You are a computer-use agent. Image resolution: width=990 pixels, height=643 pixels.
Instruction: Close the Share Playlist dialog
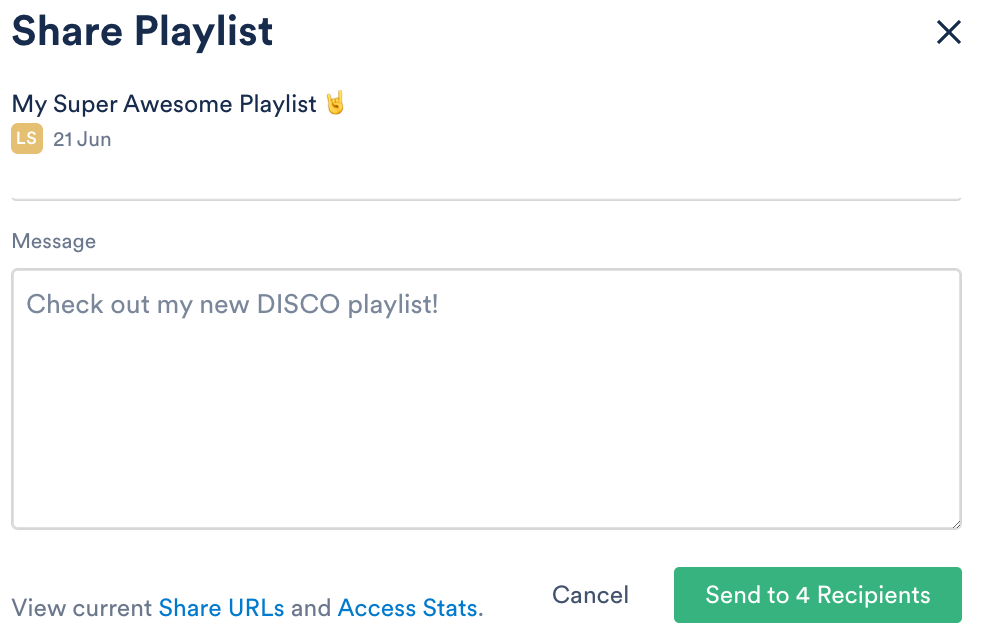pos(948,33)
